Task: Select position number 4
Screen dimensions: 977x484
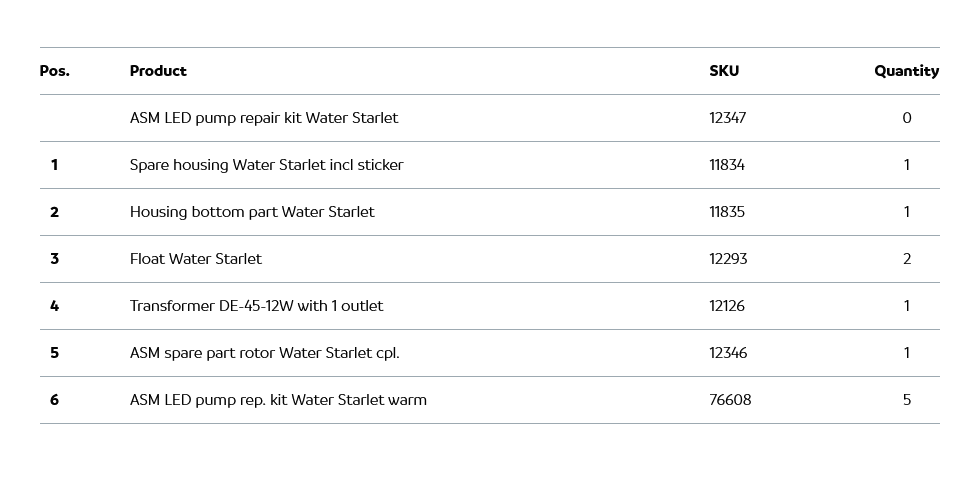Action: click(55, 306)
